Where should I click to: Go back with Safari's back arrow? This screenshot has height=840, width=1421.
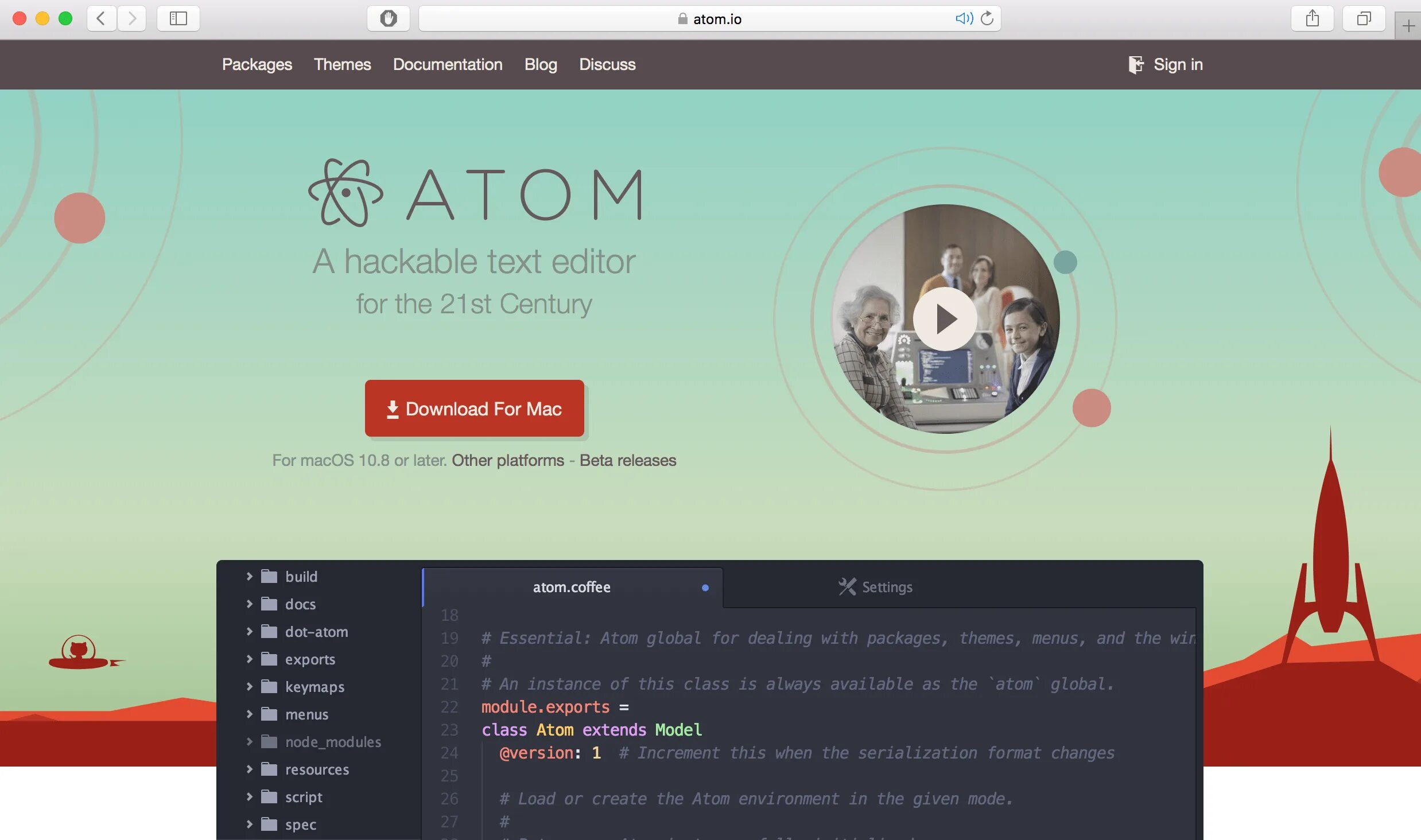pyautogui.click(x=102, y=18)
